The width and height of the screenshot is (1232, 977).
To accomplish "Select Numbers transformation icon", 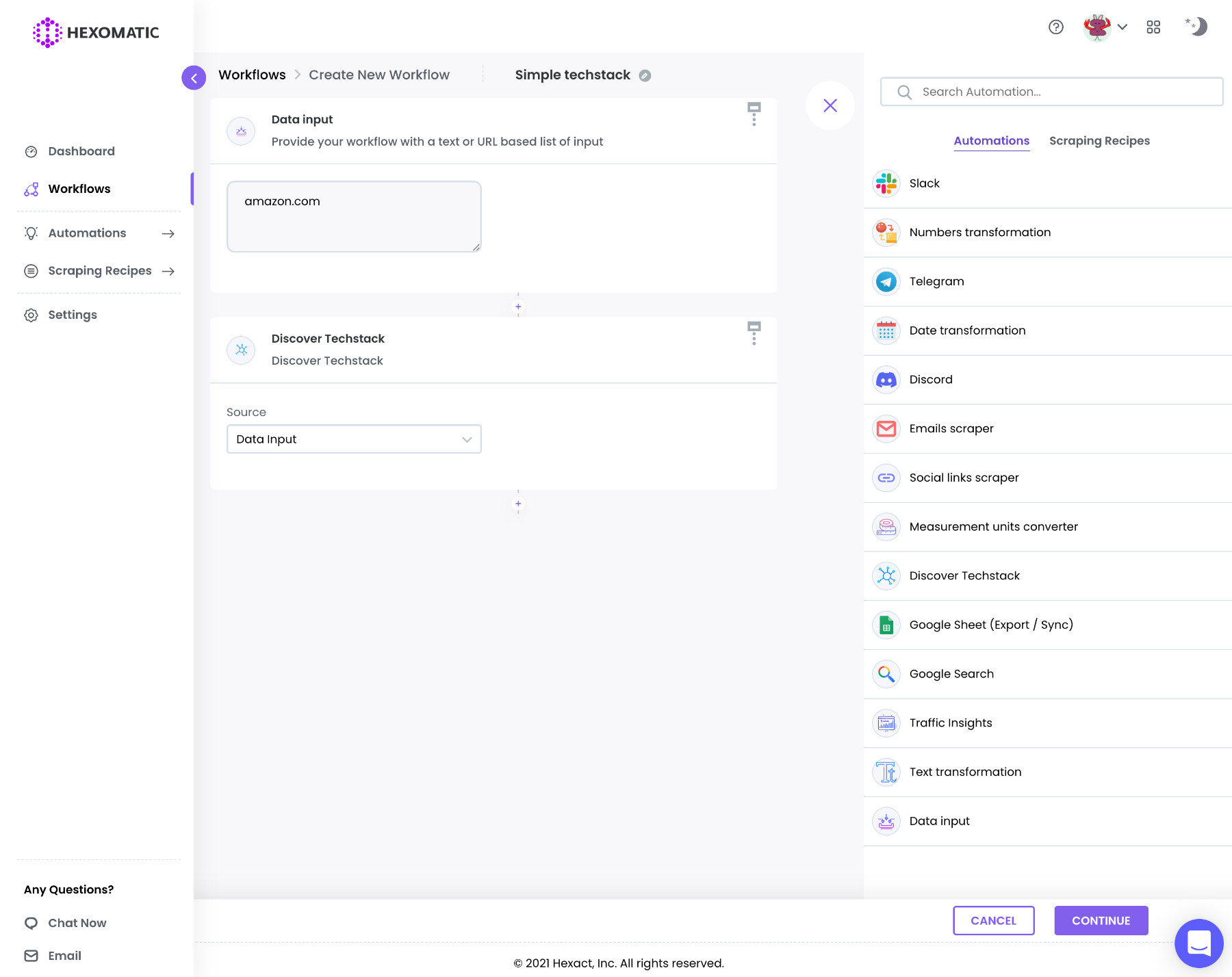I will [x=886, y=233].
